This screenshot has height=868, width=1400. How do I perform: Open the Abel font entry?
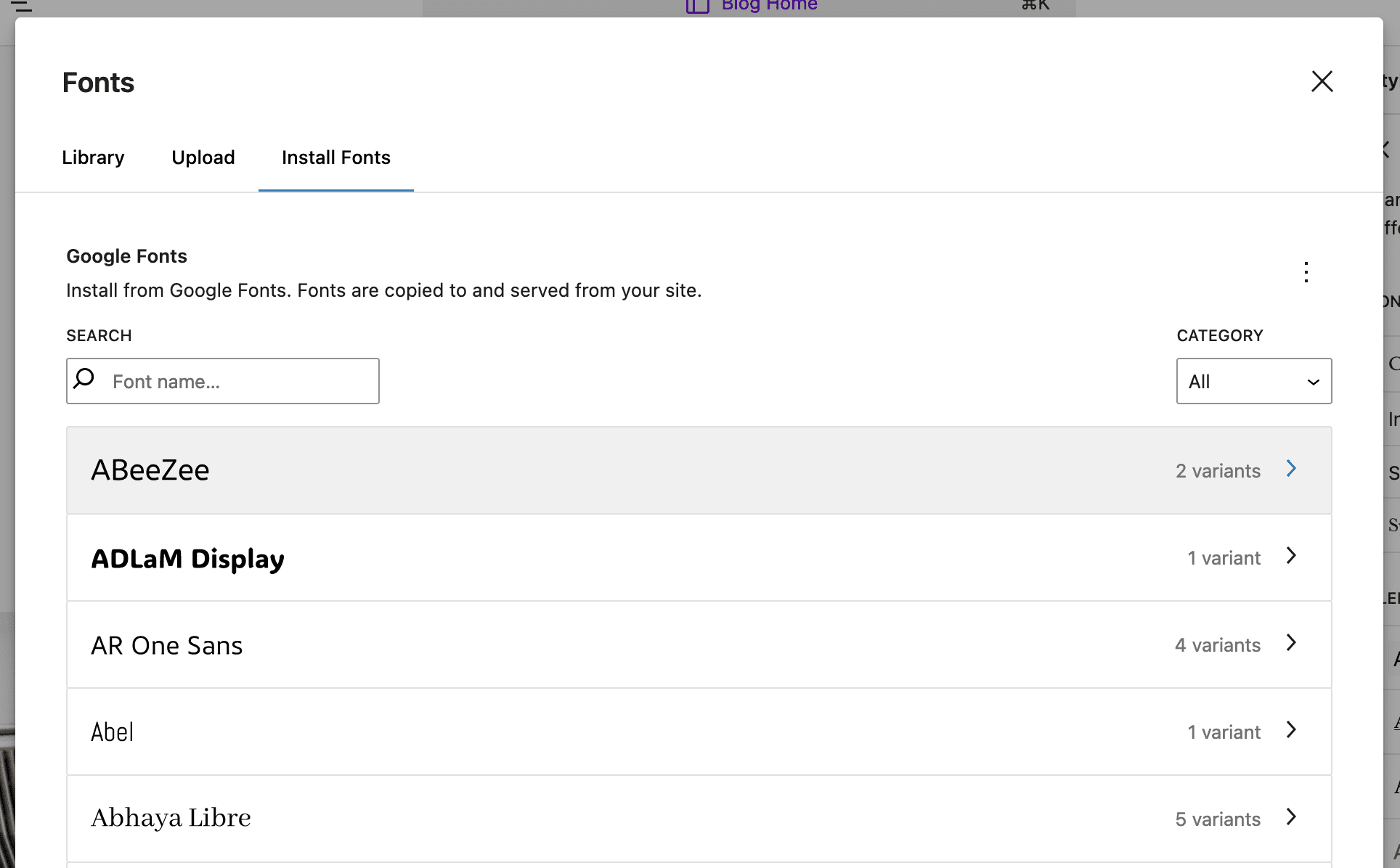(x=113, y=732)
